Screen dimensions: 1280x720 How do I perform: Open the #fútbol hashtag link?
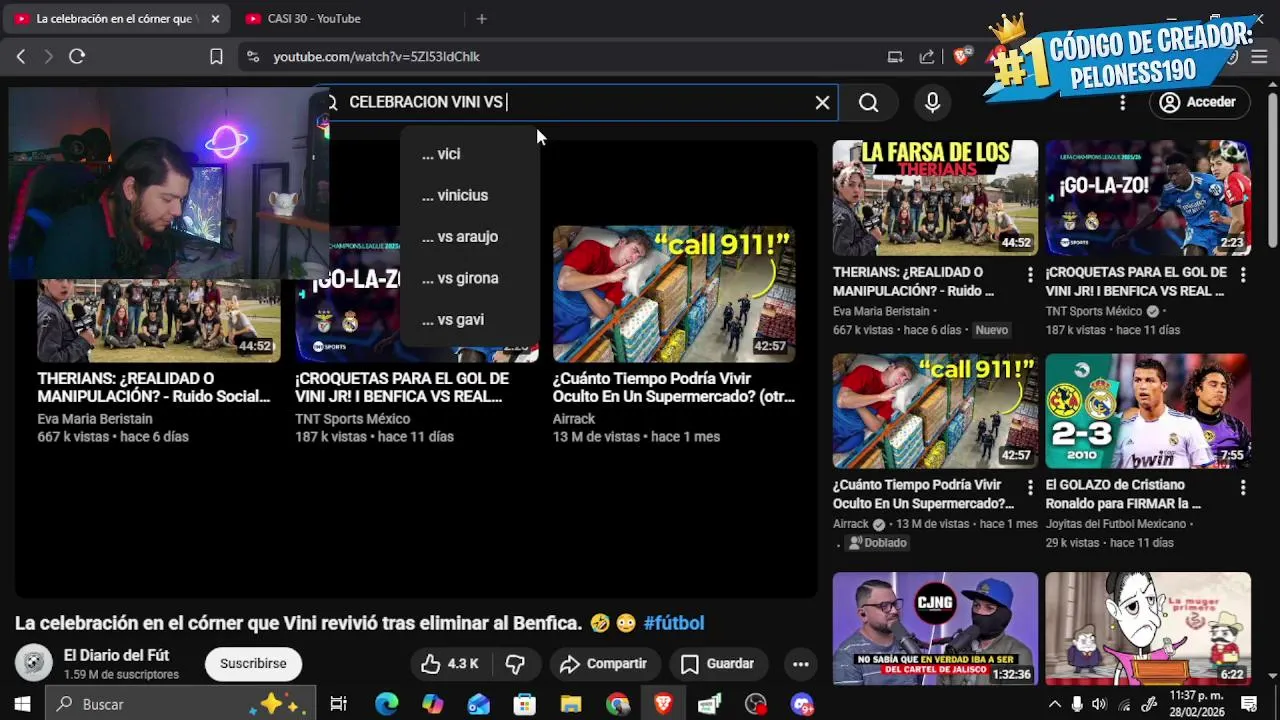coord(674,623)
